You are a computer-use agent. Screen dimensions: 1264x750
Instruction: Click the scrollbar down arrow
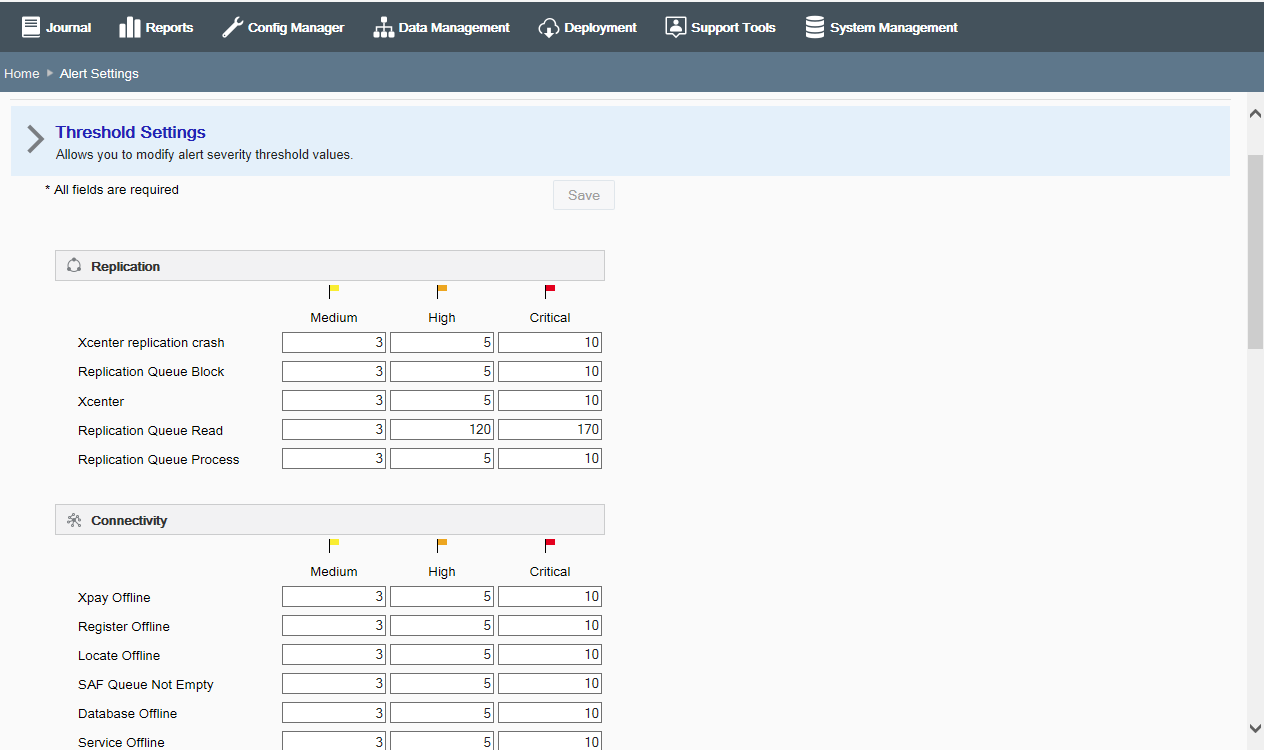[x=1255, y=728]
